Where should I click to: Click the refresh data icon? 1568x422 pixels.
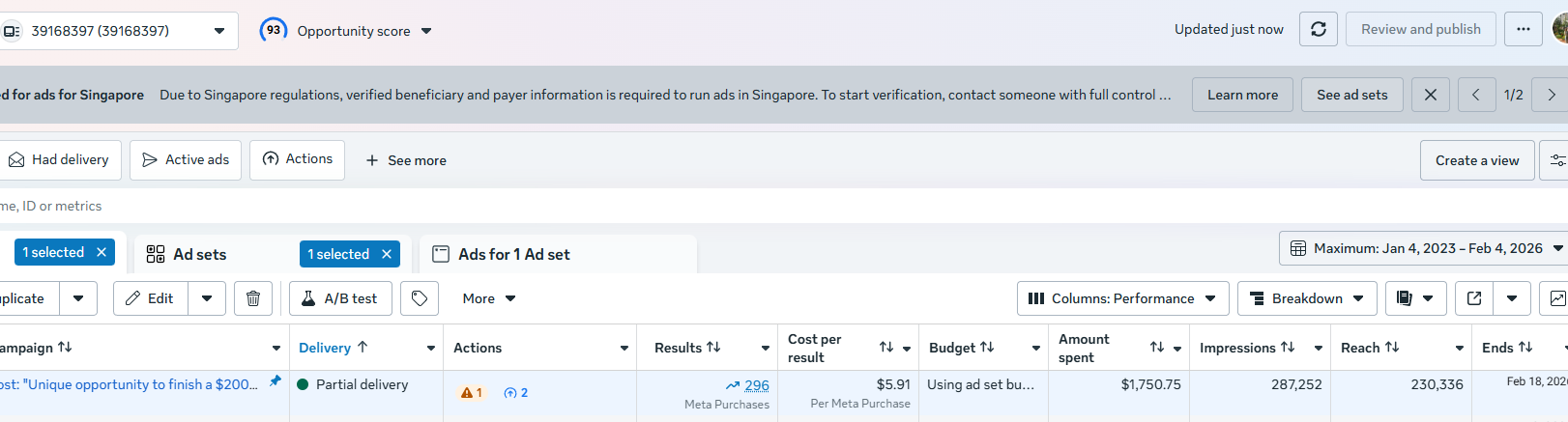(x=1319, y=29)
